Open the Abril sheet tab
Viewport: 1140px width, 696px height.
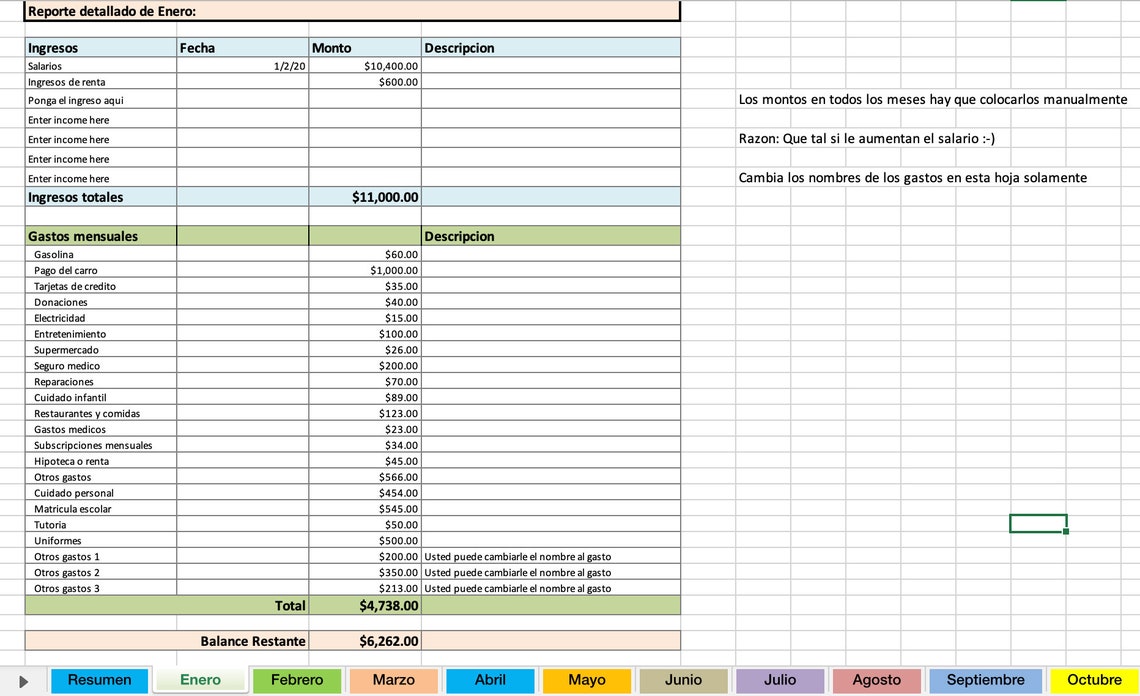[490, 680]
